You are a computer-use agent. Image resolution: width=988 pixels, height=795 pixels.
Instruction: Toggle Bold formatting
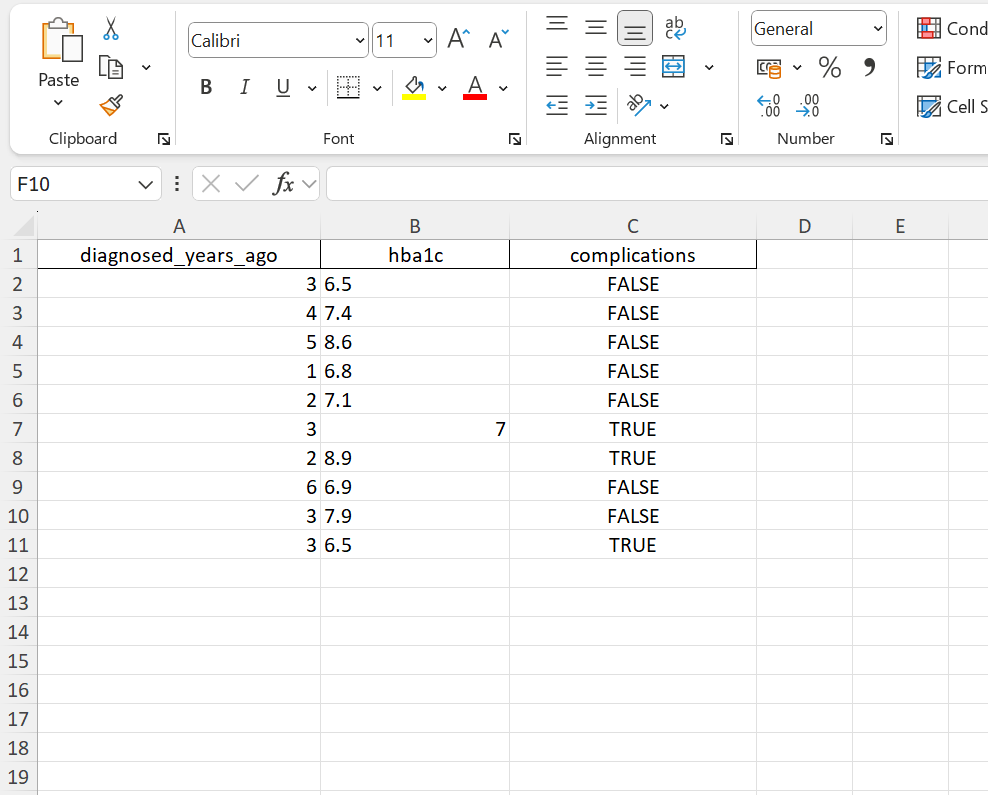(x=206, y=88)
